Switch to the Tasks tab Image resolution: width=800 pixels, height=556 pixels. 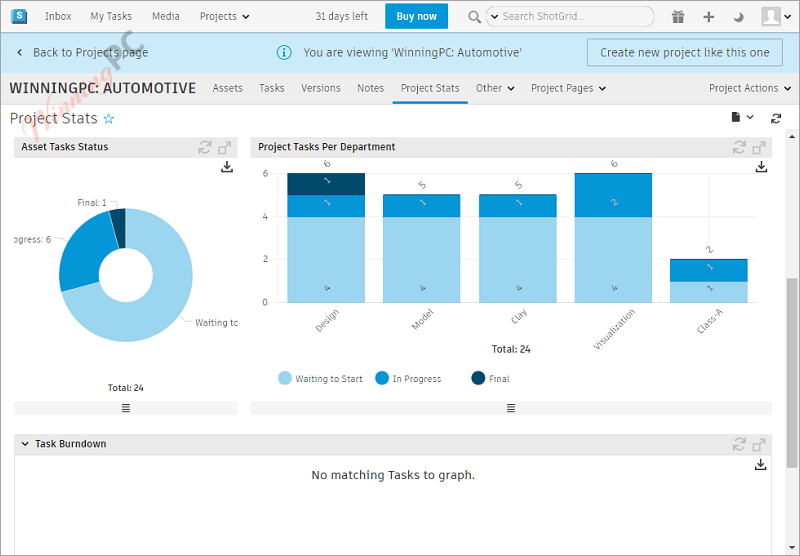(271, 88)
